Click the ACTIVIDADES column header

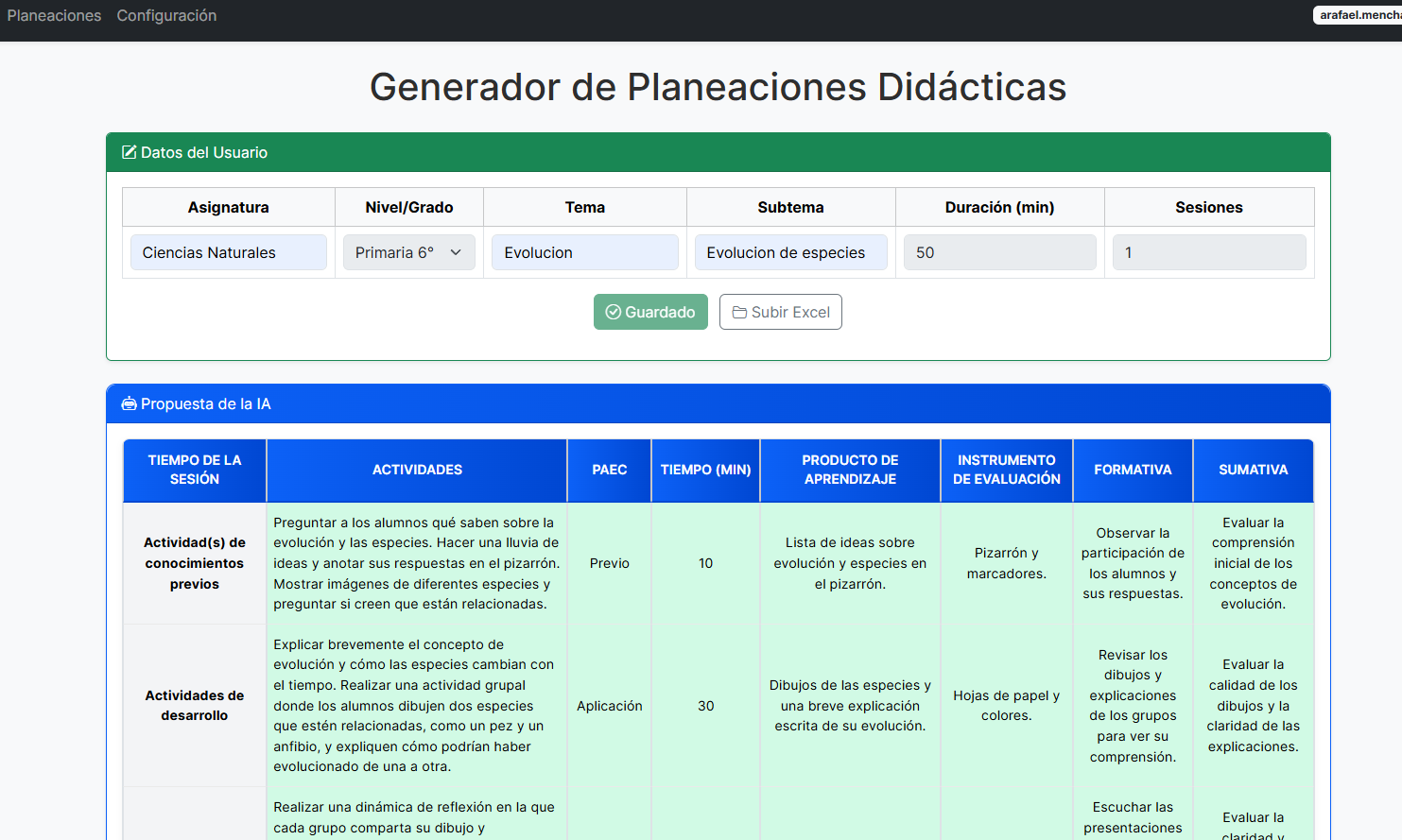pos(417,470)
